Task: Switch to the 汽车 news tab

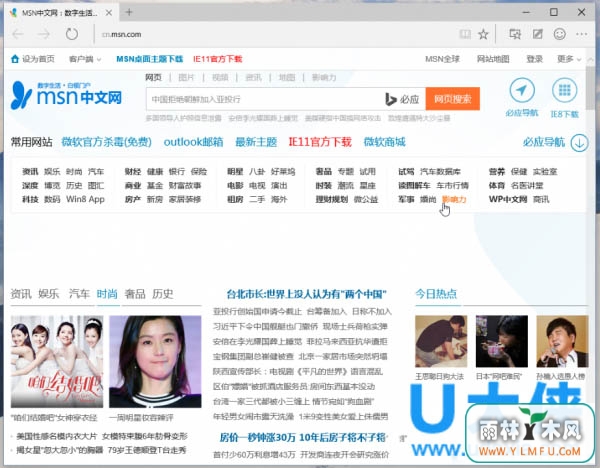Action: pos(79,294)
